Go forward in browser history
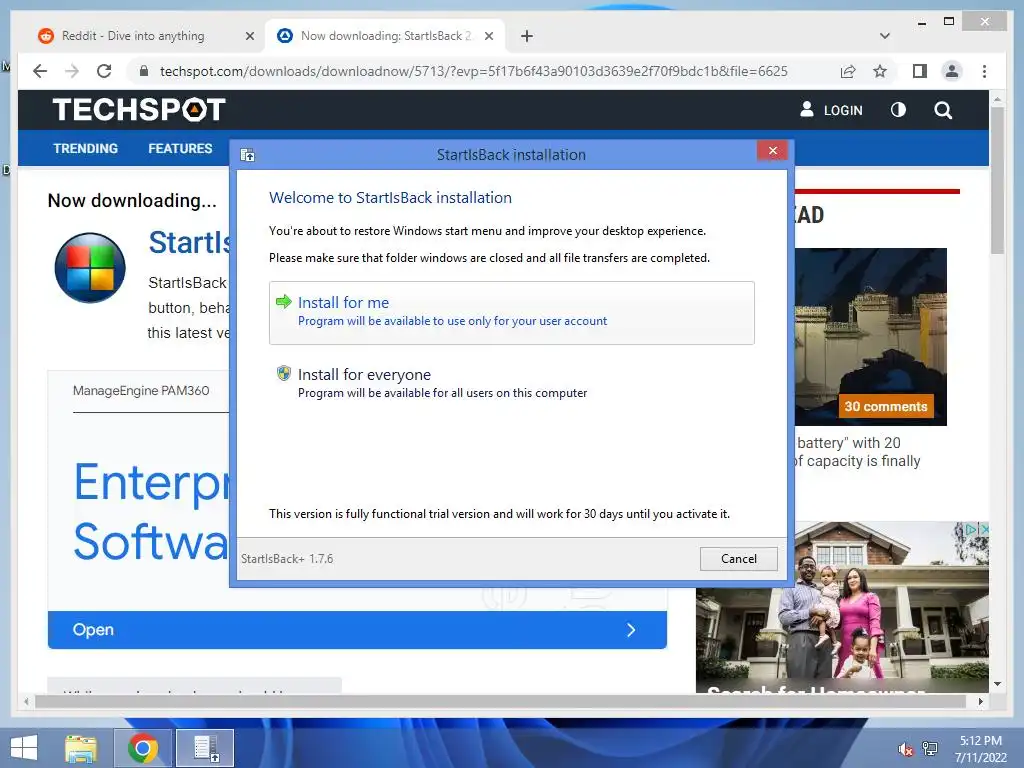Viewport: 1024px width, 768px height. pyautogui.click(x=72, y=71)
